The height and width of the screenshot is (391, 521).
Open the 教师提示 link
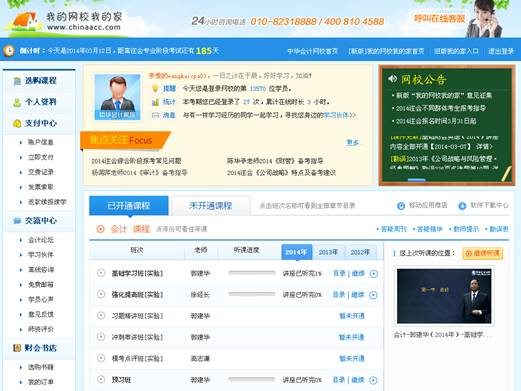466,229
